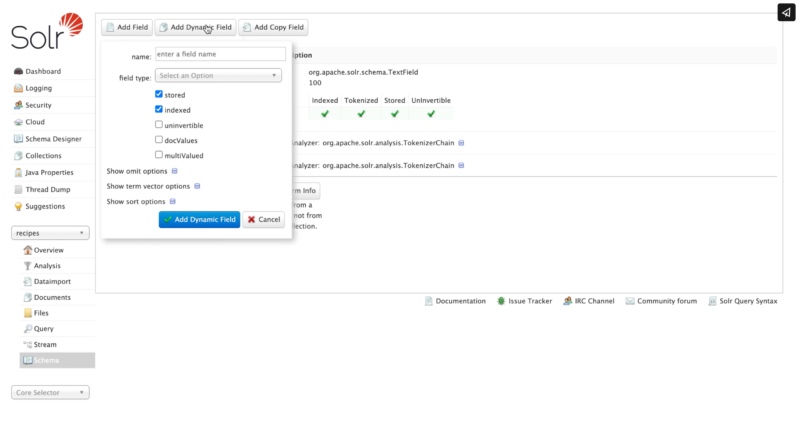
Task: Click the Query magnifier icon
Action: point(28,329)
